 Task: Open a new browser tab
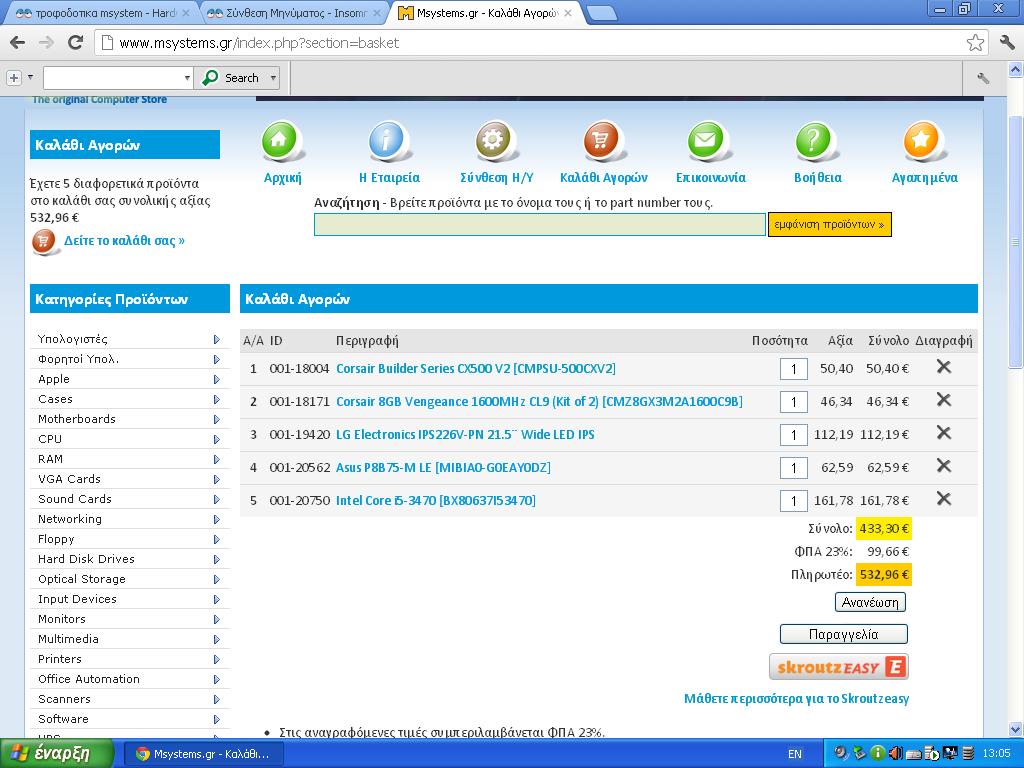pyautogui.click(x=601, y=13)
